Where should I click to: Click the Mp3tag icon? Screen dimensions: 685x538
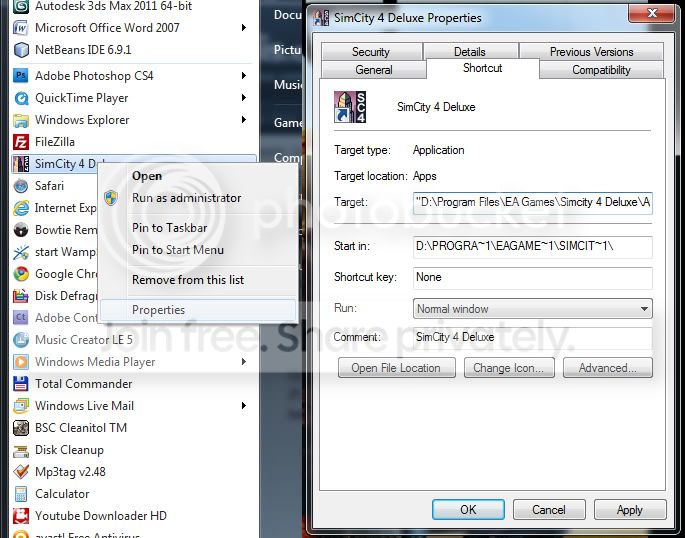[x=21, y=472]
